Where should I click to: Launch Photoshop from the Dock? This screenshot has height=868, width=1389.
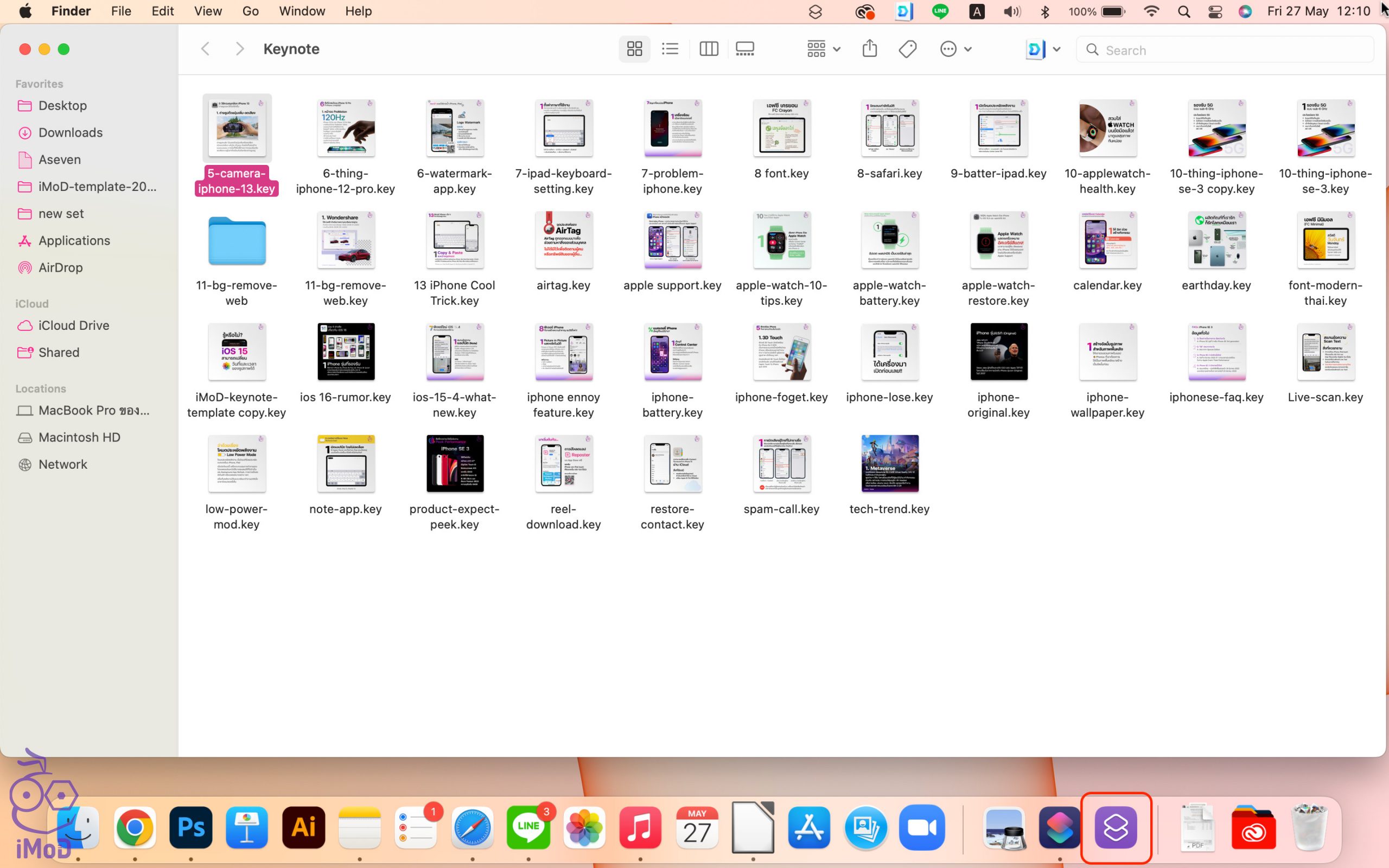[190, 827]
